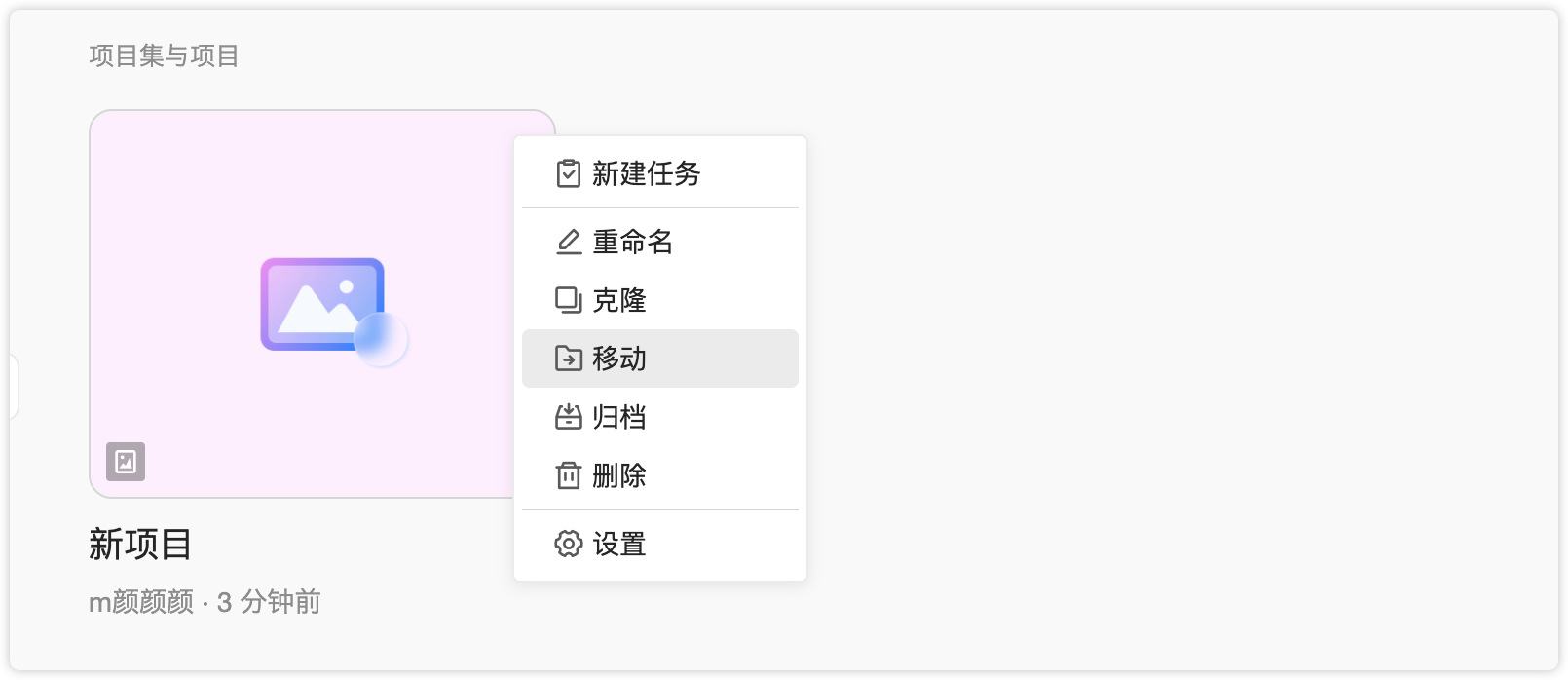Click the gear icon beside 设置
The width and height of the screenshot is (1568, 680).
coord(568,544)
